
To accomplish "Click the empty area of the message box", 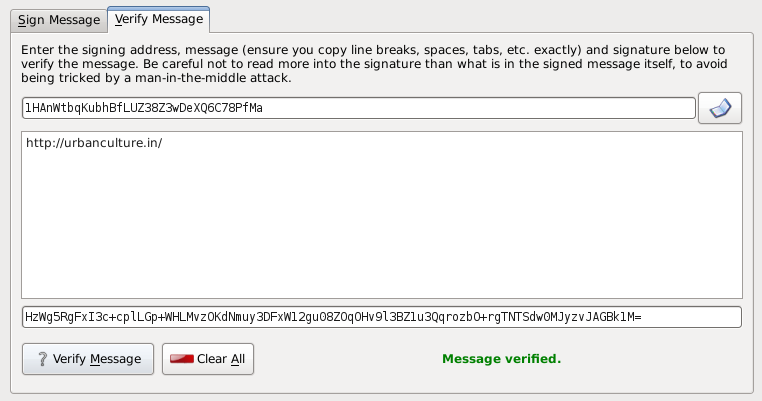I will tap(380, 230).
